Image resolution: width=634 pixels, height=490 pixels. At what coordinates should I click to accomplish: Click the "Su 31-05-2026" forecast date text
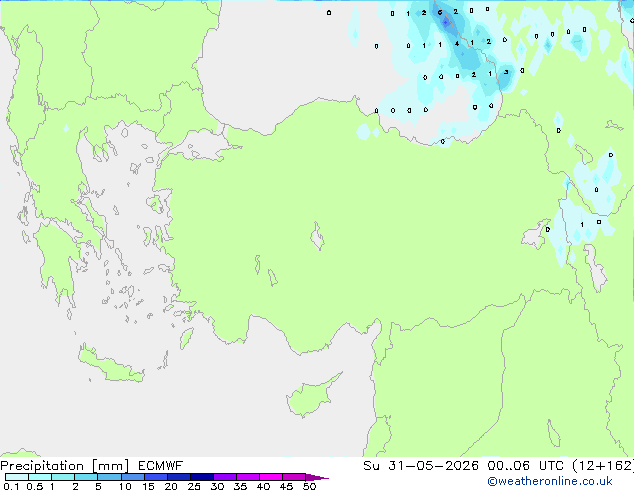pyautogui.click(x=421, y=466)
